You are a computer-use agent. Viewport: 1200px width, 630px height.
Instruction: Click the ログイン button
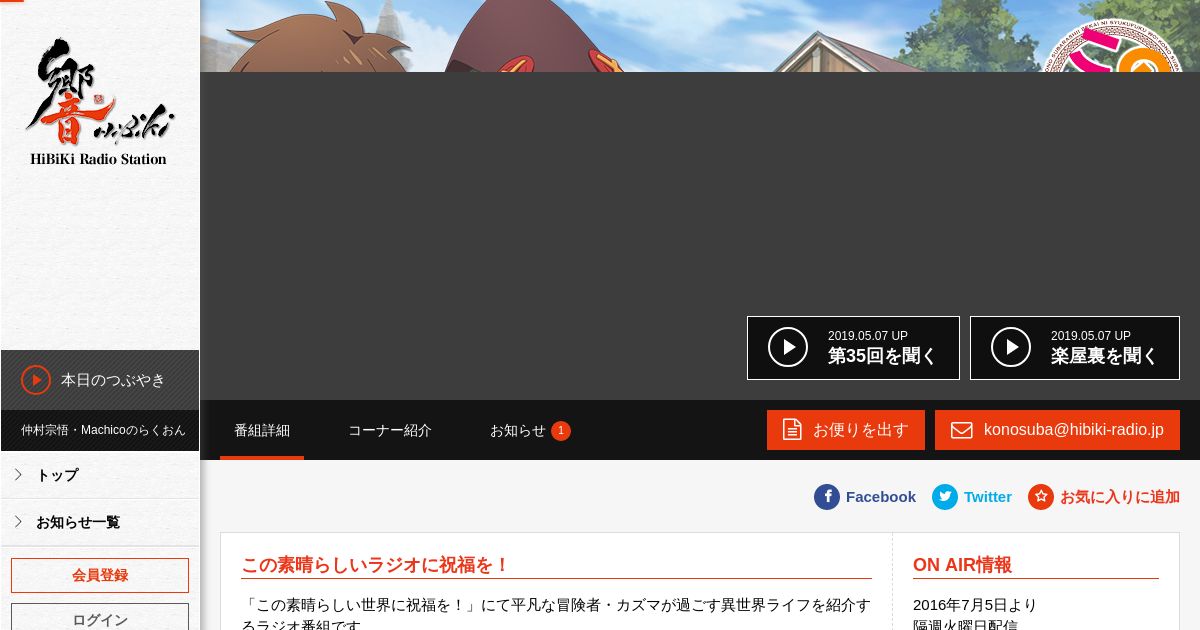point(100,618)
